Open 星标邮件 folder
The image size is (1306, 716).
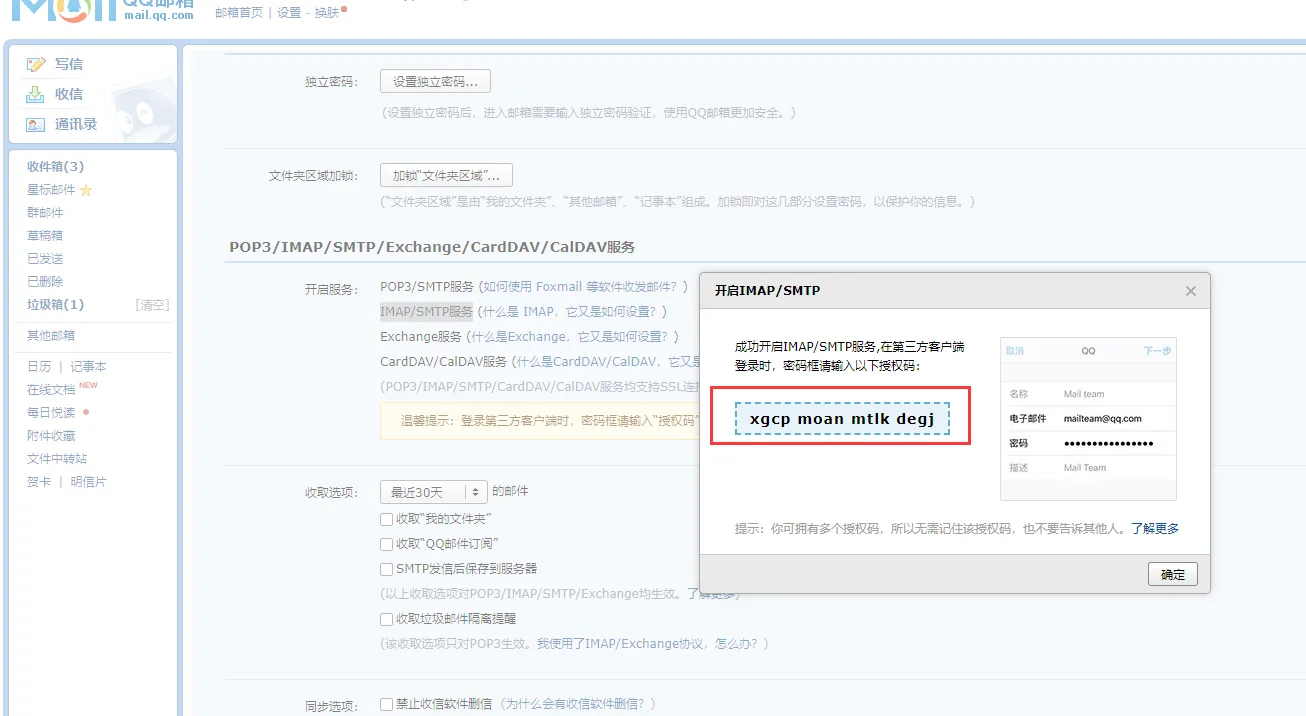[51, 190]
